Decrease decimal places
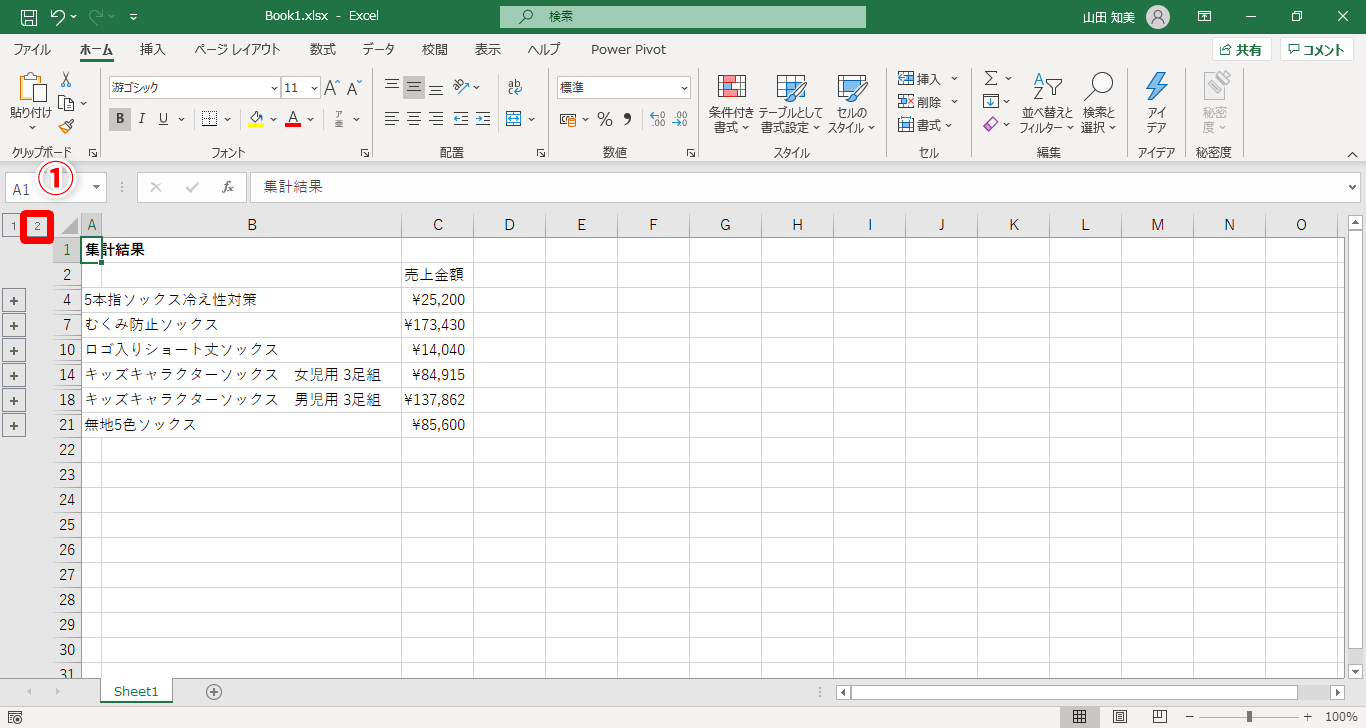This screenshot has height=728, width=1366. [x=680, y=119]
